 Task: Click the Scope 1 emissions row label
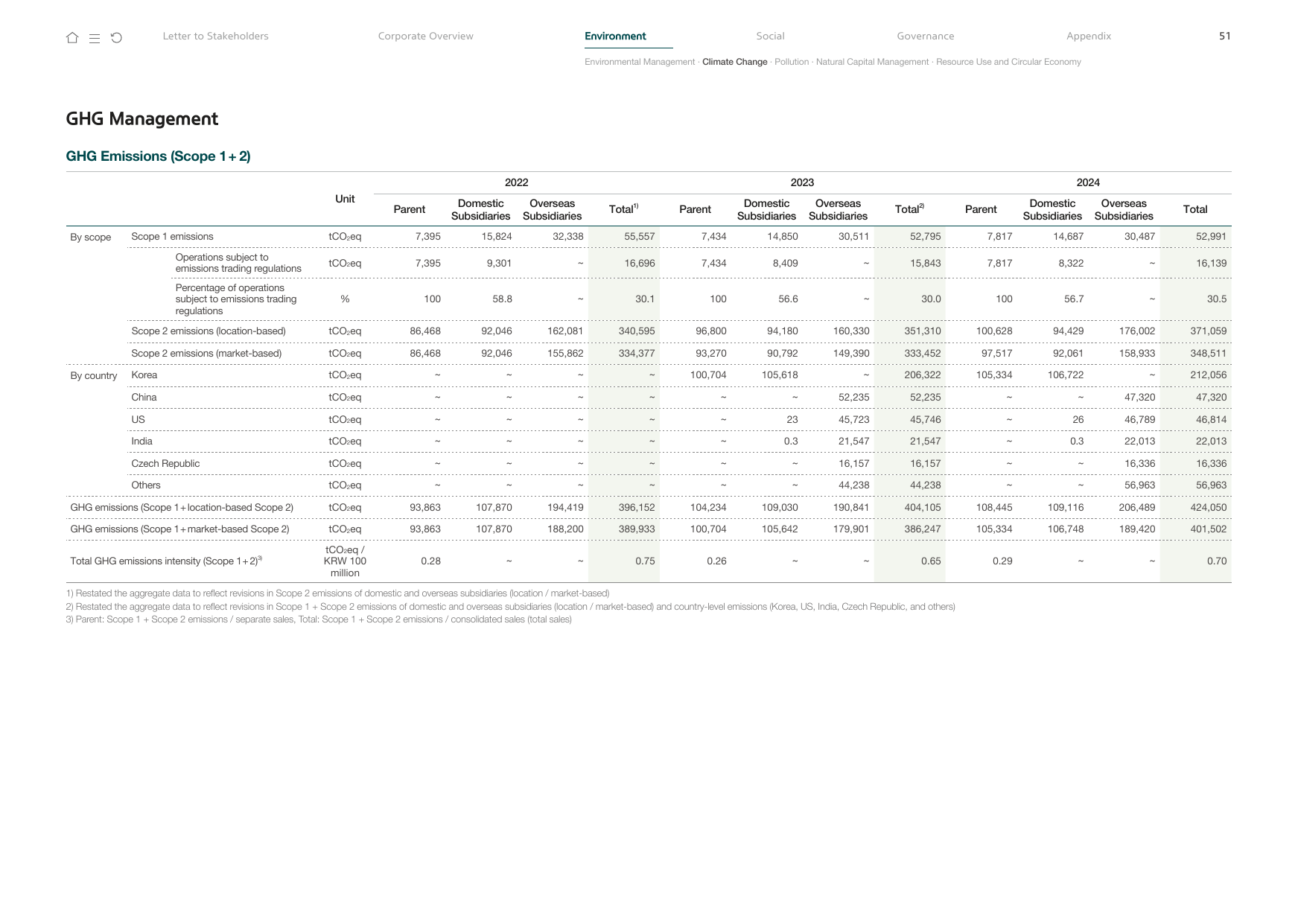coord(172,237)
